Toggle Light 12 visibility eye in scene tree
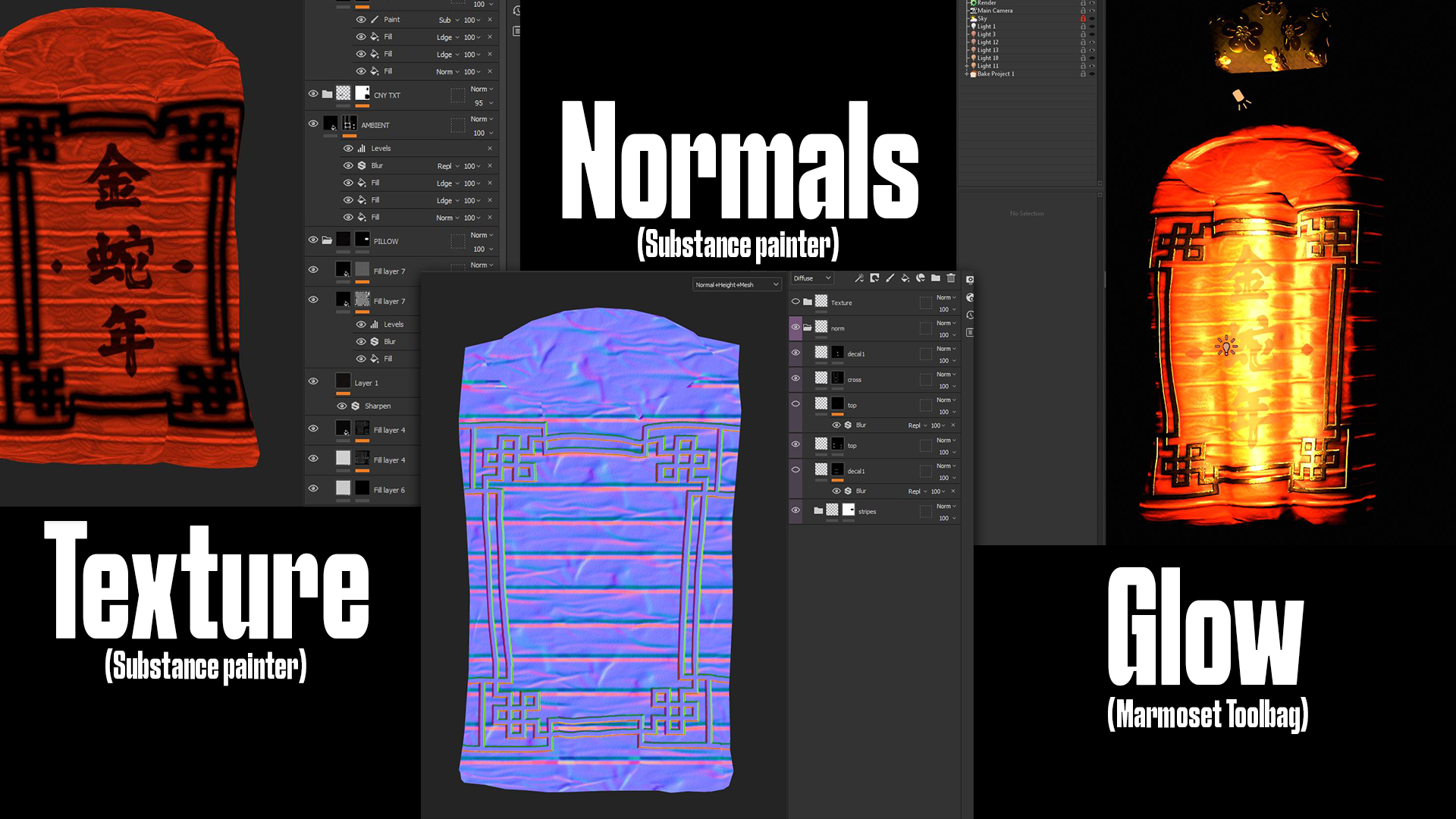 (x=1092, y=42)
